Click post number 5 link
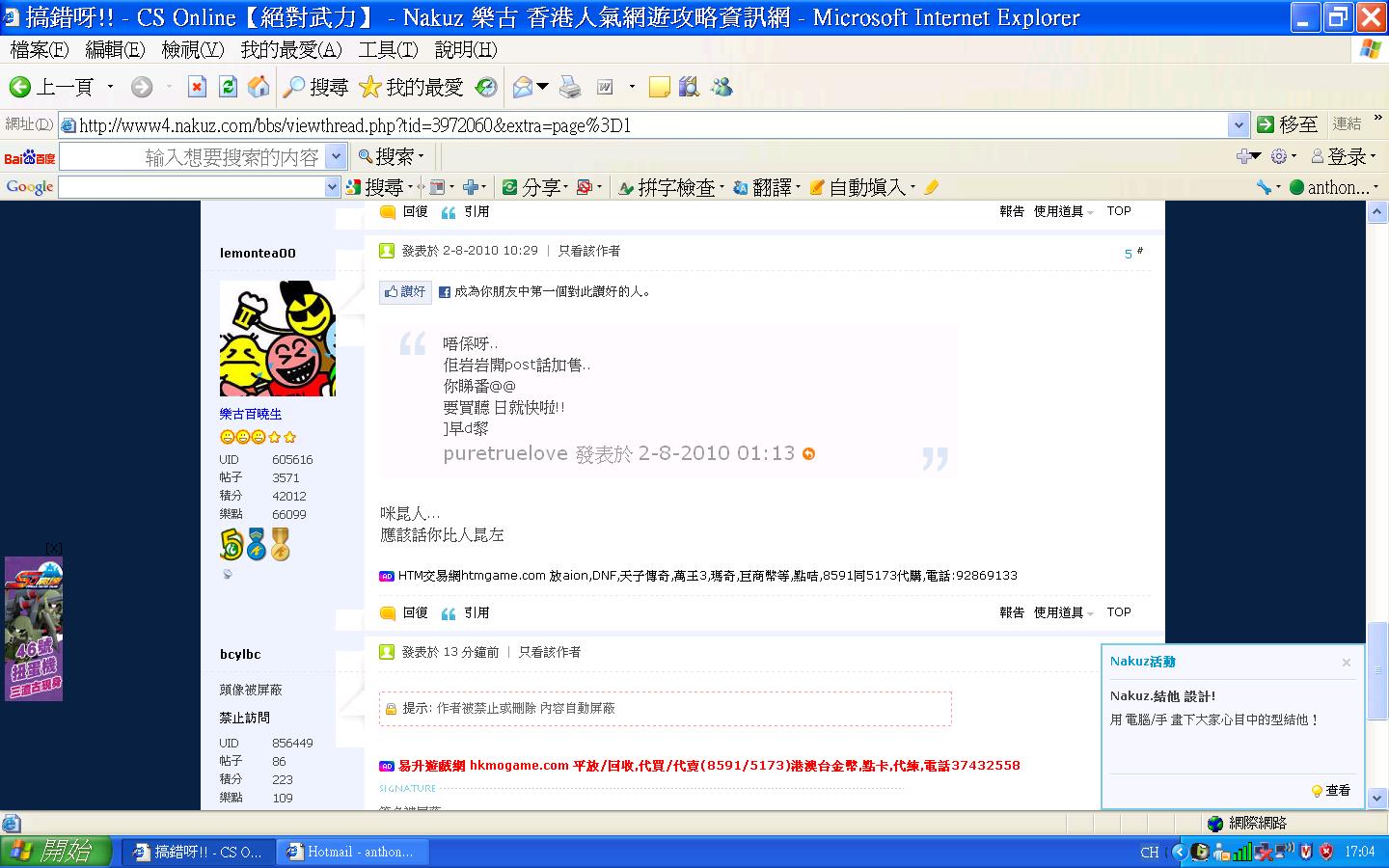This screenshot has width=1389, height=868. click(1129, 254)
